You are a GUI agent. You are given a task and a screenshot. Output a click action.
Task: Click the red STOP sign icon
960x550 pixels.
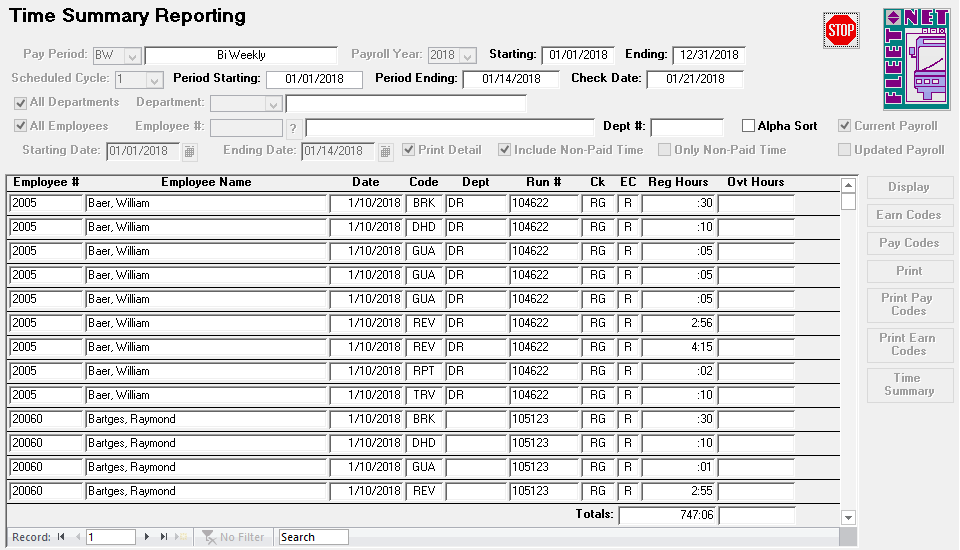(x=841, y=30)
